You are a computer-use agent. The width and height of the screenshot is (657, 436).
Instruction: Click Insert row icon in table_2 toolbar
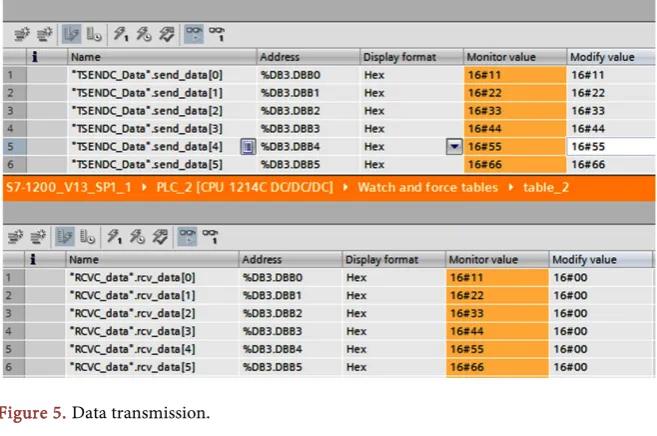tap(16, 237)
